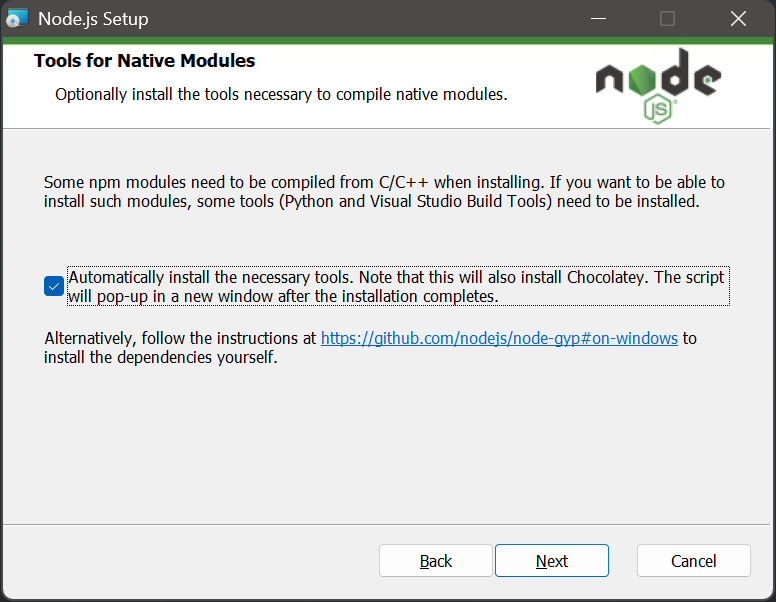The image size is (776, 602).
Task: Cancel the Node.js setup
Action: (x=693, y=560)
